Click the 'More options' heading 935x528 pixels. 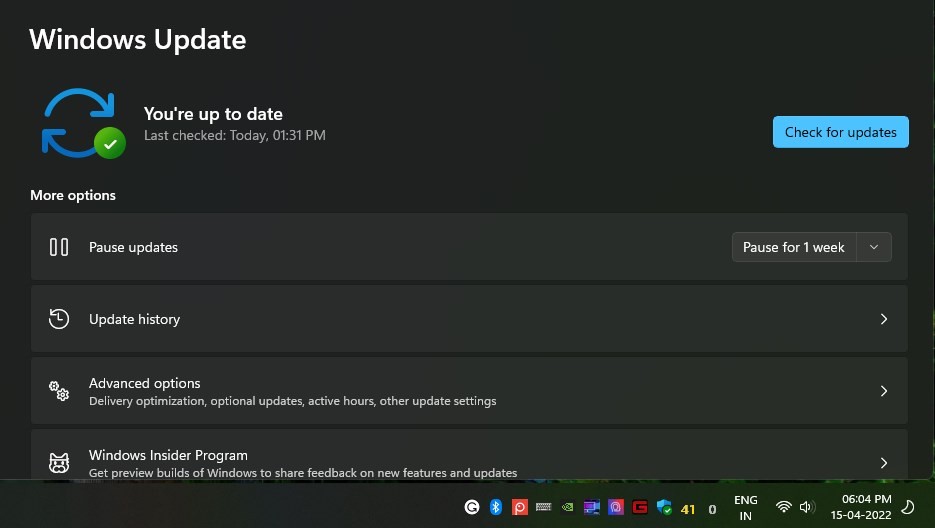pyautogui.click(x=73, y=195)
